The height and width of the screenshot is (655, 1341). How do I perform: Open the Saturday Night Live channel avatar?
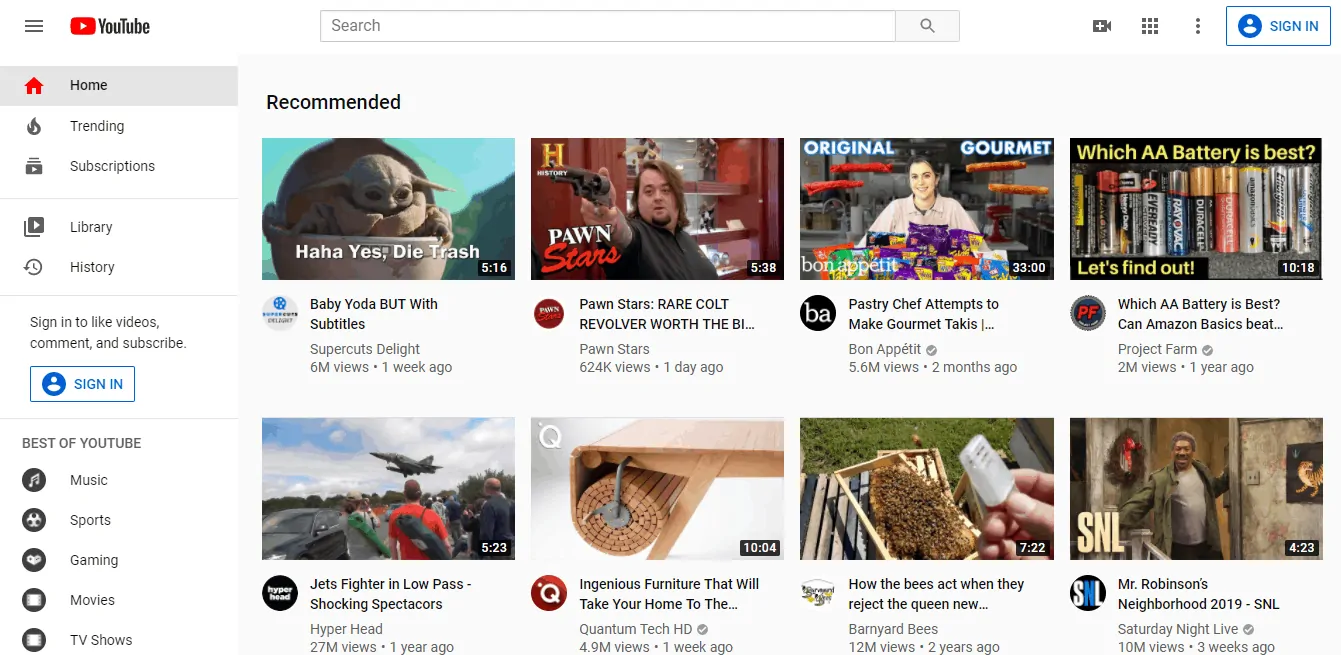pyautogui.click(x=1087, y=593)
